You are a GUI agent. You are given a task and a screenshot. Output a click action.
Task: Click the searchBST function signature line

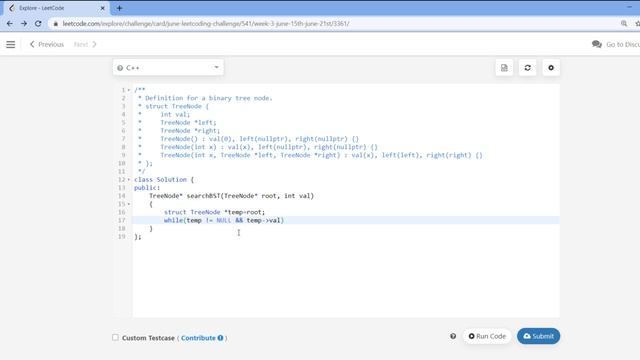pyautogui.click(x=231, y=196)
